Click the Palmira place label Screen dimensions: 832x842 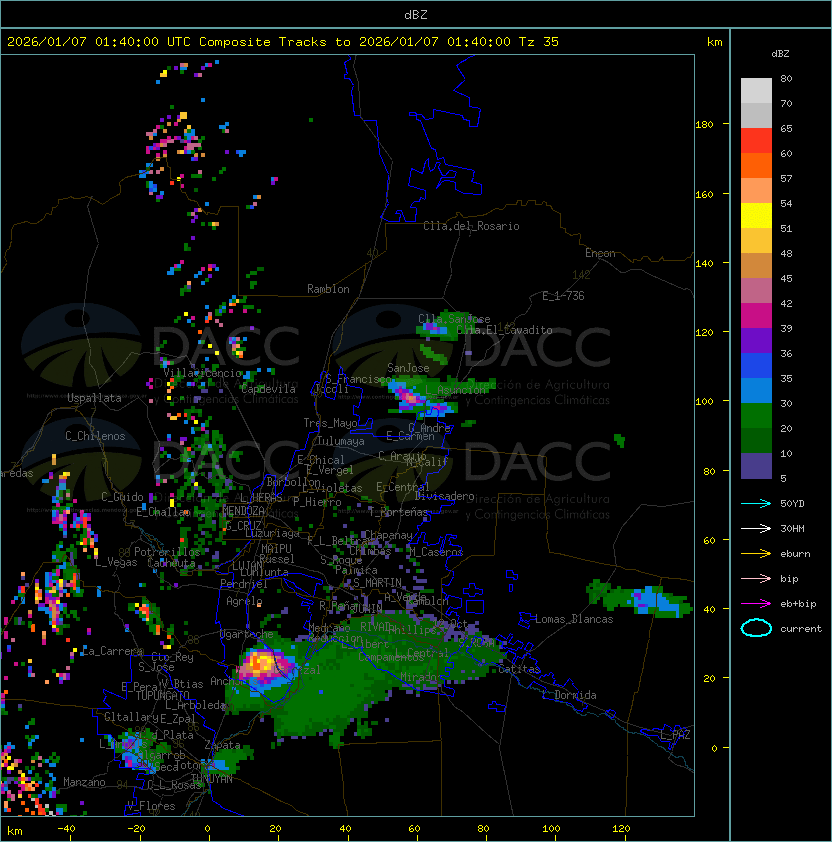pos(356,570)
